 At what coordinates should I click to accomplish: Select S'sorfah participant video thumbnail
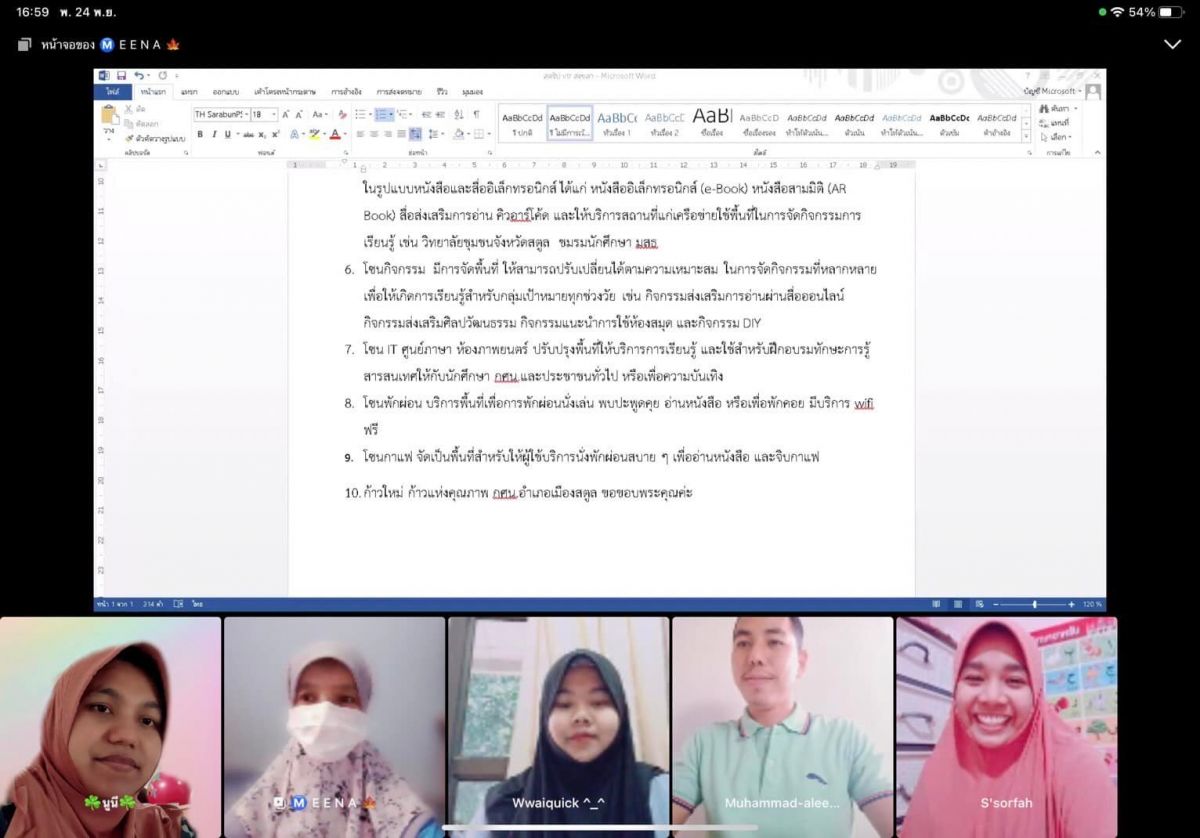[x=1006, y=727]
